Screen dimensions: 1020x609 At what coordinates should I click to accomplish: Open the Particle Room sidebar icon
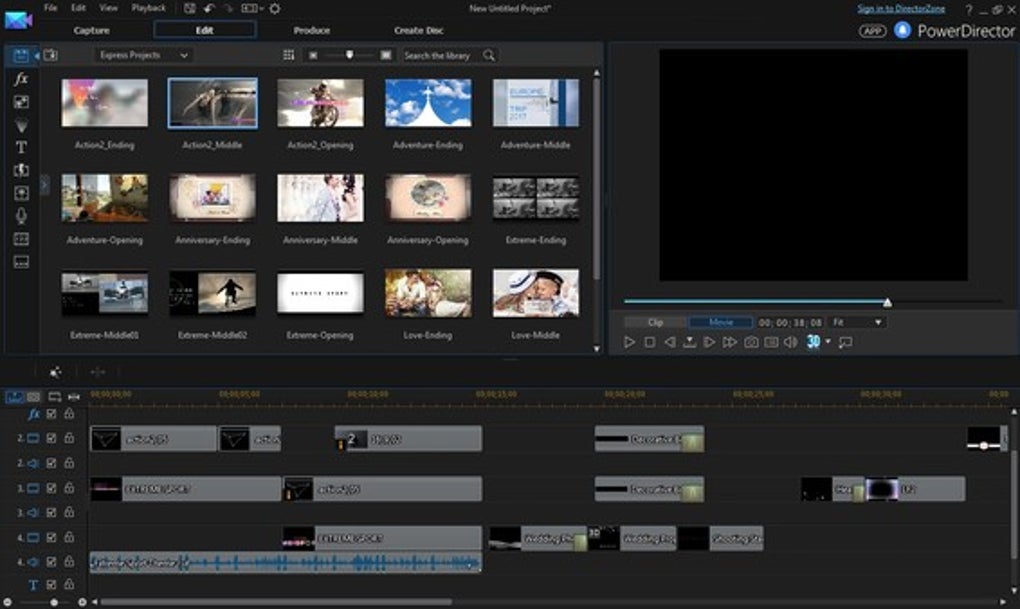point(21,124)
